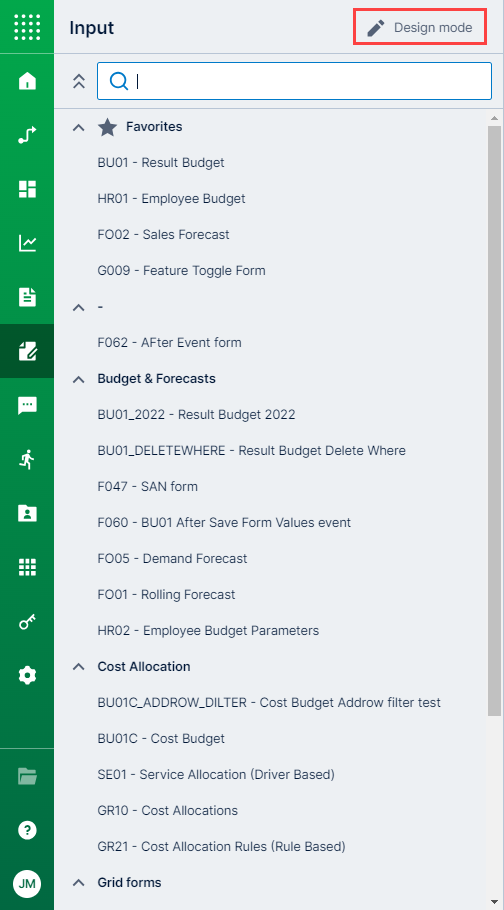The height and width of the screenshot is (910, 504).
Task: Open the JM user profile avatar
Action: point(27,884)
